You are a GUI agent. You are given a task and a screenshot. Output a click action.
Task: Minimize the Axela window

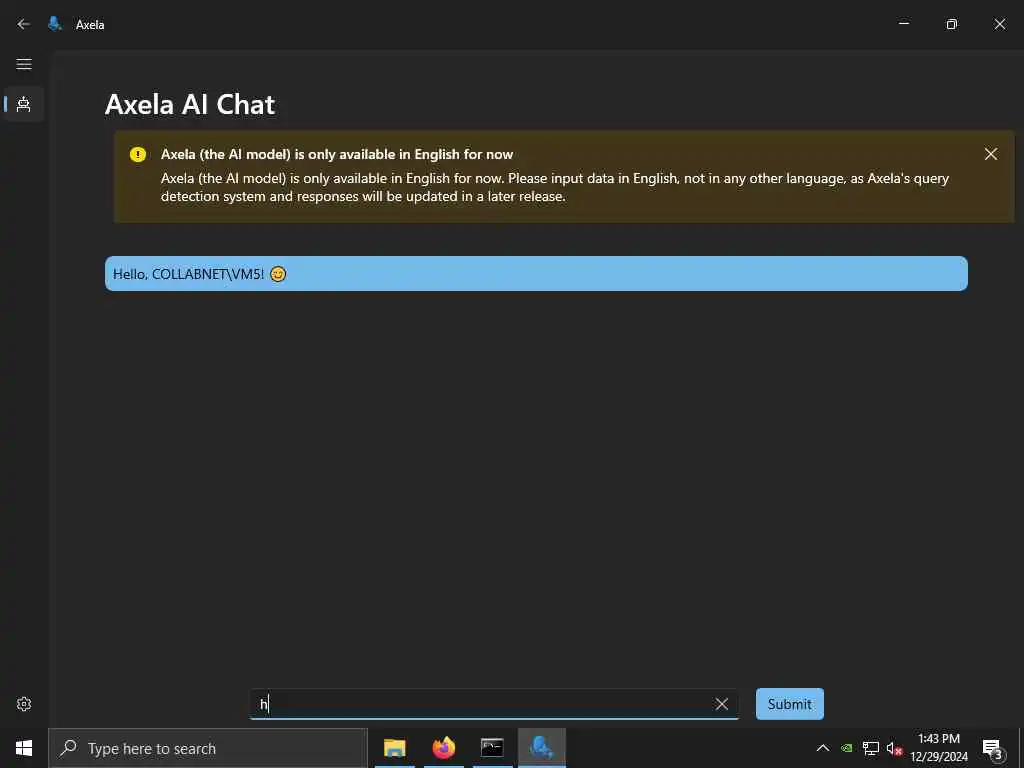[x=904, y=24]
